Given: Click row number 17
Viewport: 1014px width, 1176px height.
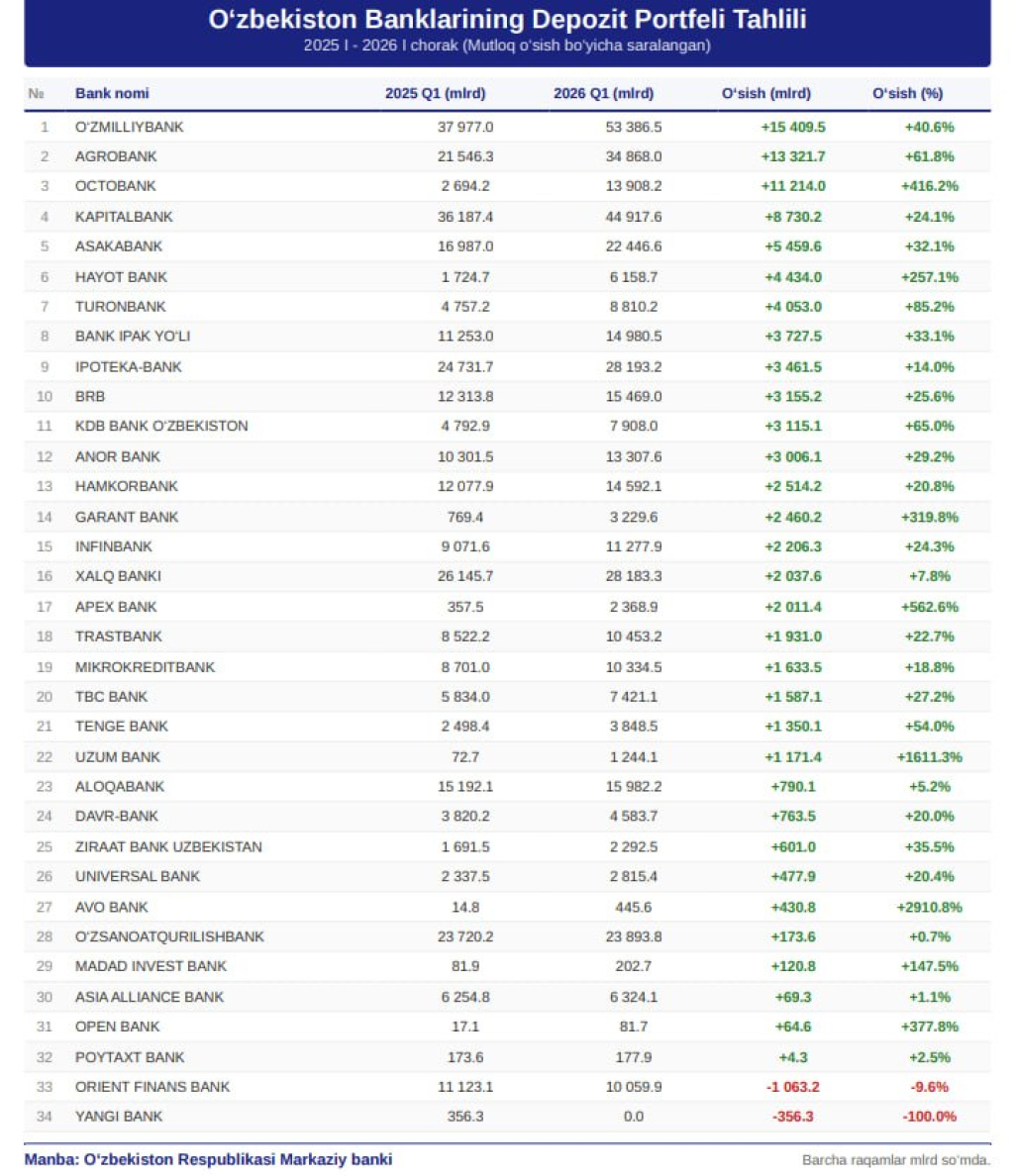Looking at the screenshot, I should point(45,607).
